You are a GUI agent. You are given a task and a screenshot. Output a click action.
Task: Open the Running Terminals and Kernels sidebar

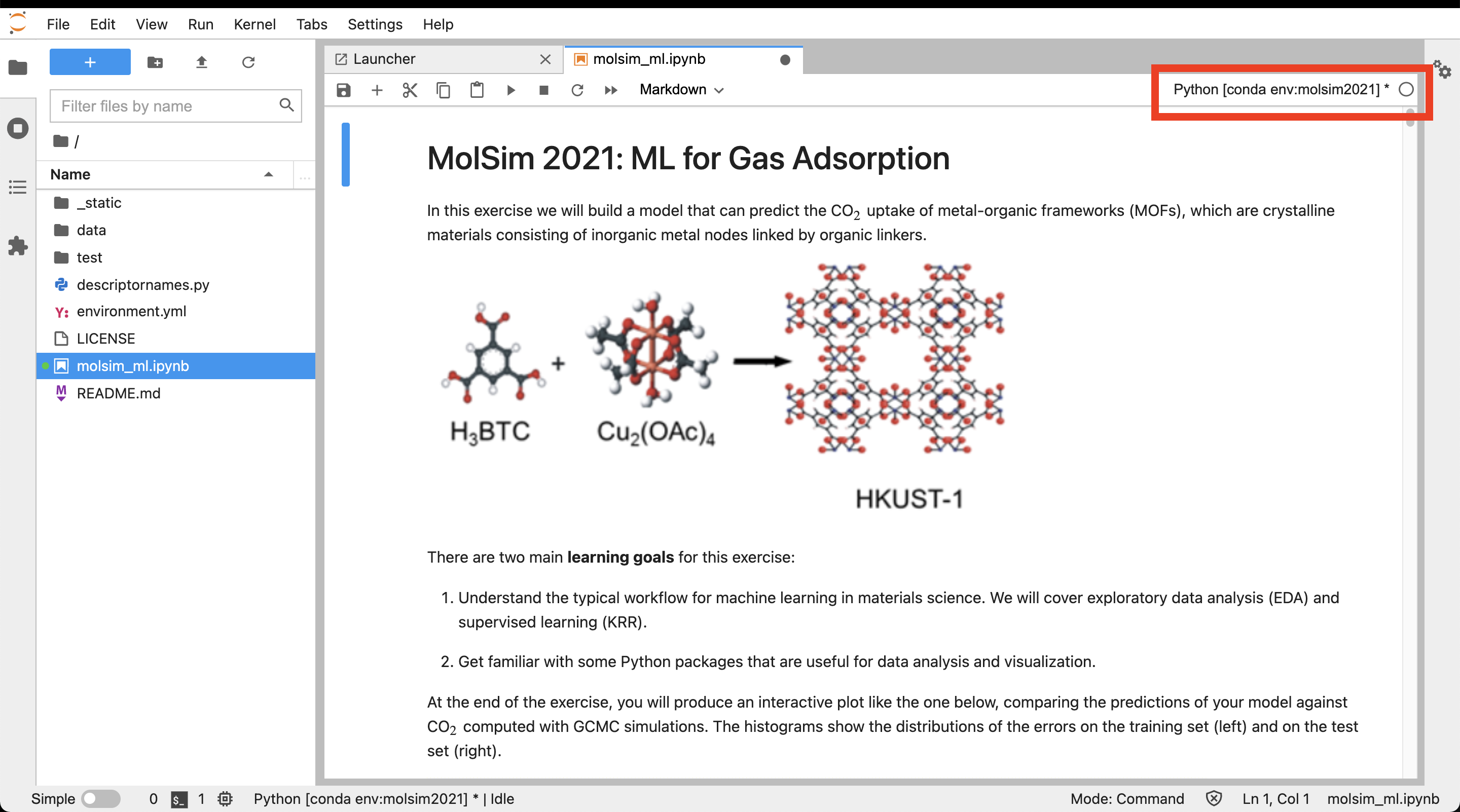18,128
